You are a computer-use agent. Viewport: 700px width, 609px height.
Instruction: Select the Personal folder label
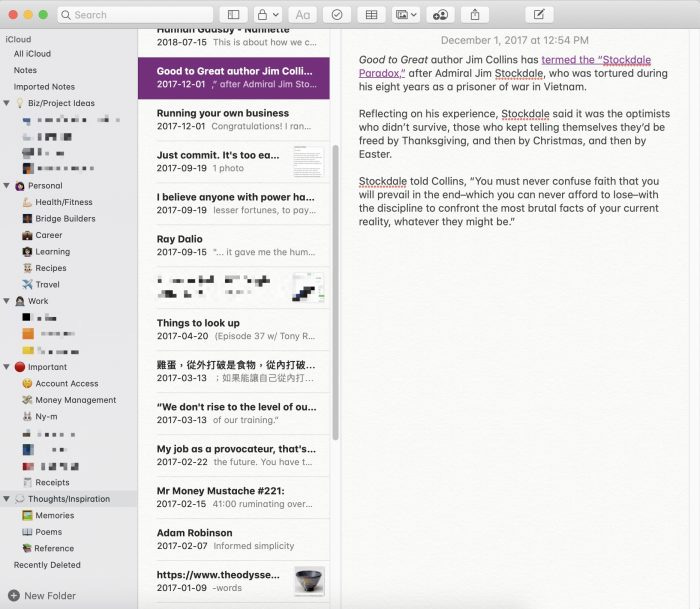[x=45, y=185]
